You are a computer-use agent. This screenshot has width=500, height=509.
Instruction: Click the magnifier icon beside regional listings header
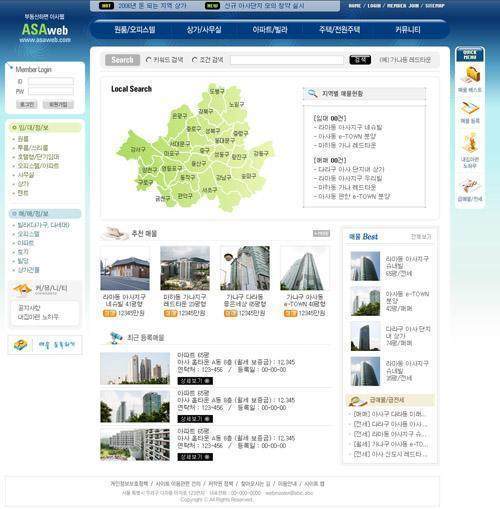tap(312, 93)
